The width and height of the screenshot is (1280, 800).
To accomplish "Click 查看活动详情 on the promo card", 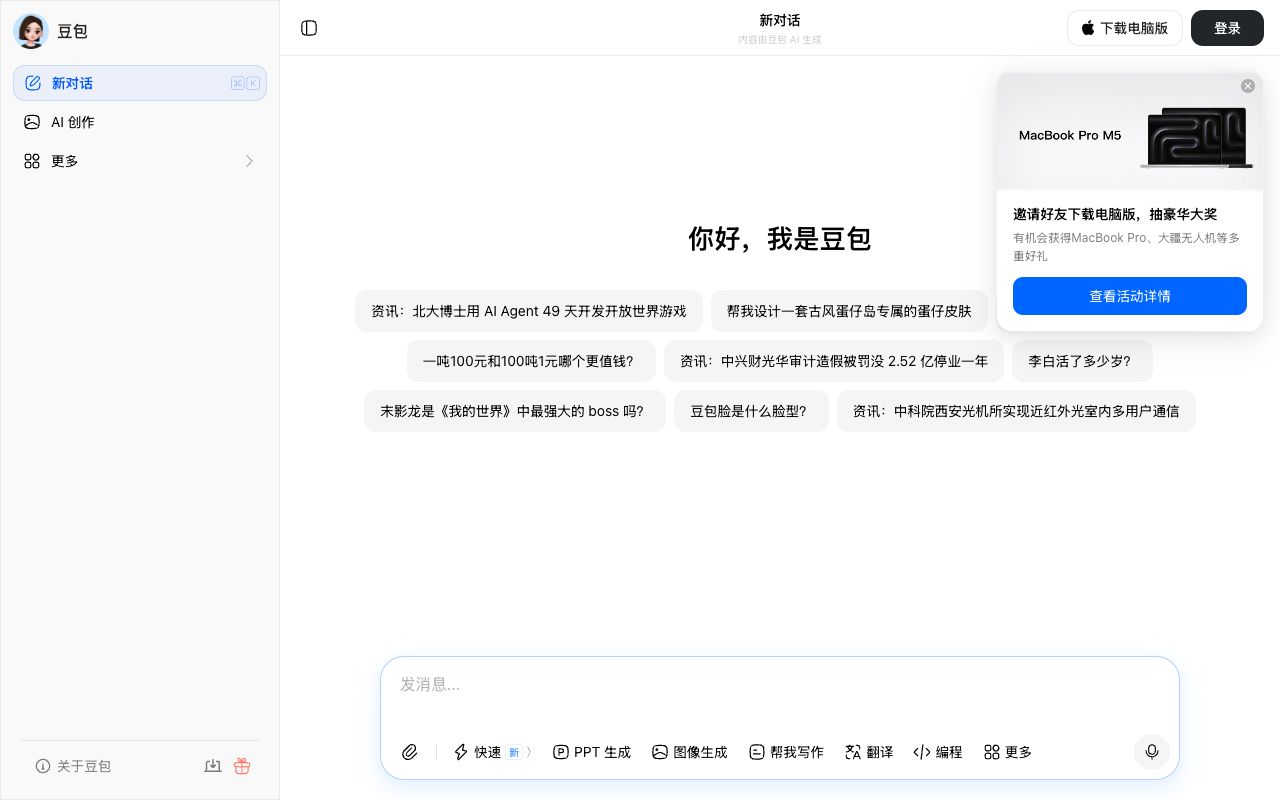I will point(1130,296).
